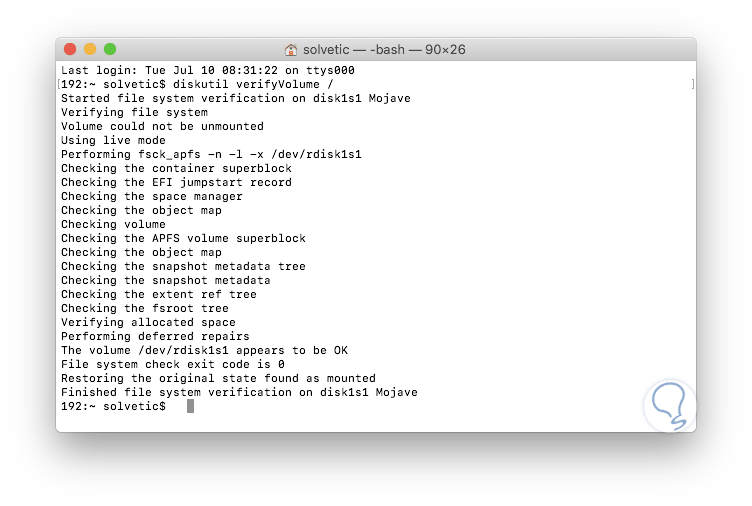The width and height of the screenshot is (752, 506).
Task: Click 'Volume could not be unmounted' line
Action: (x=162, y=127)
